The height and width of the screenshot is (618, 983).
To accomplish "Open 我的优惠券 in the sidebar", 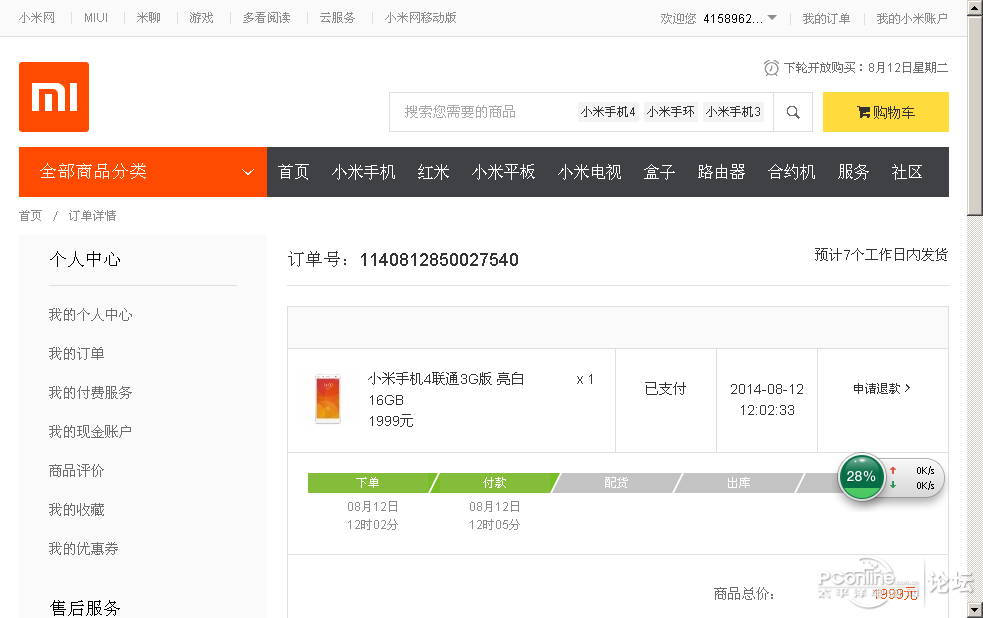I will 83,548.
